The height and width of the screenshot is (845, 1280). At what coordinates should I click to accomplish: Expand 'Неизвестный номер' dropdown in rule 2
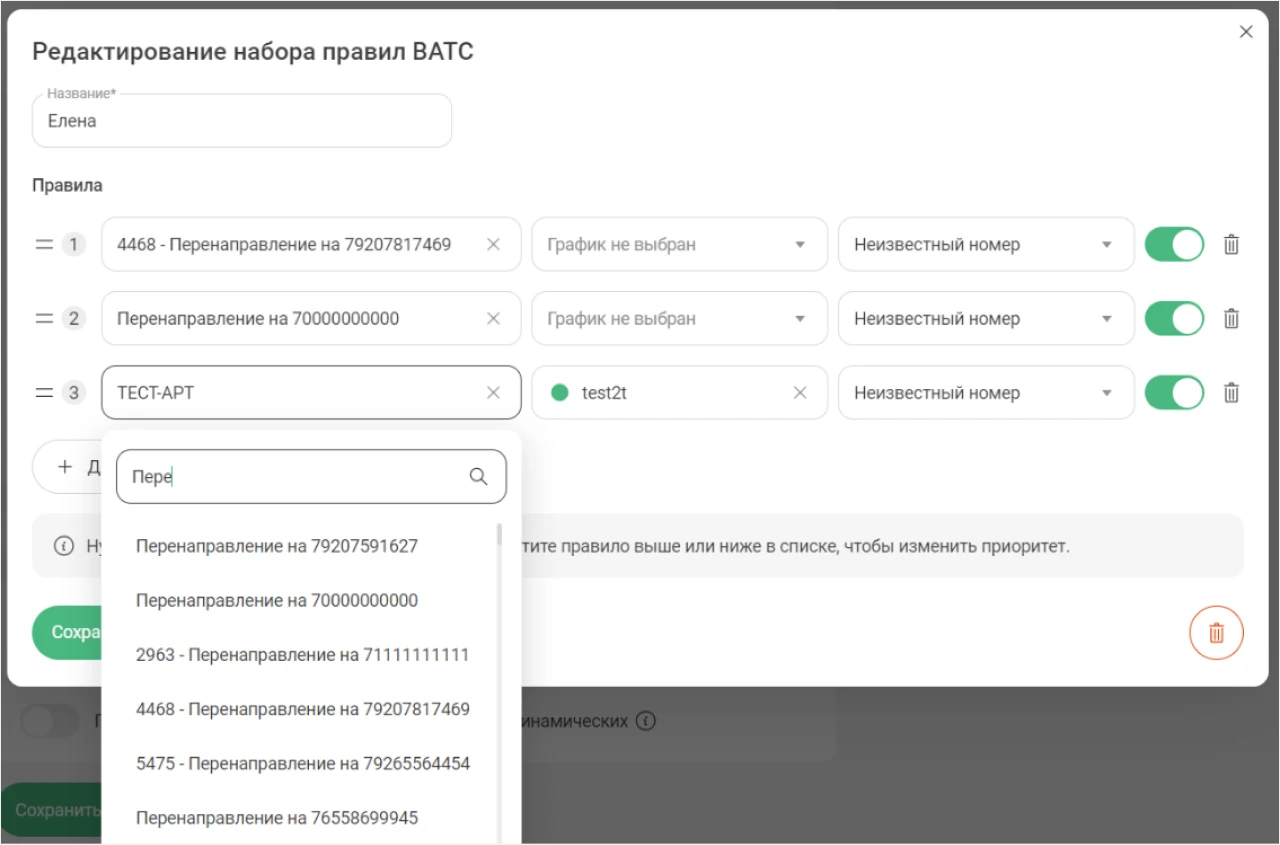point(986,319)
